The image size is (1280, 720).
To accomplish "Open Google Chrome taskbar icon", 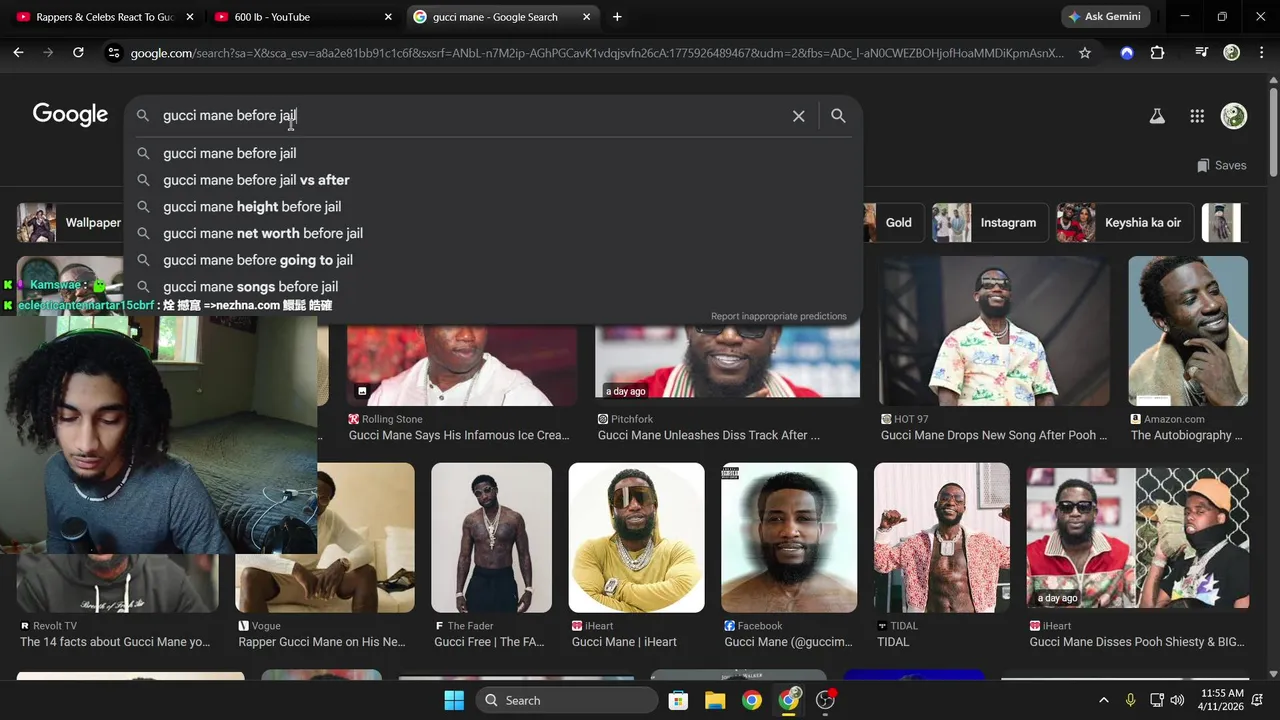I will (x=752, y=700).
